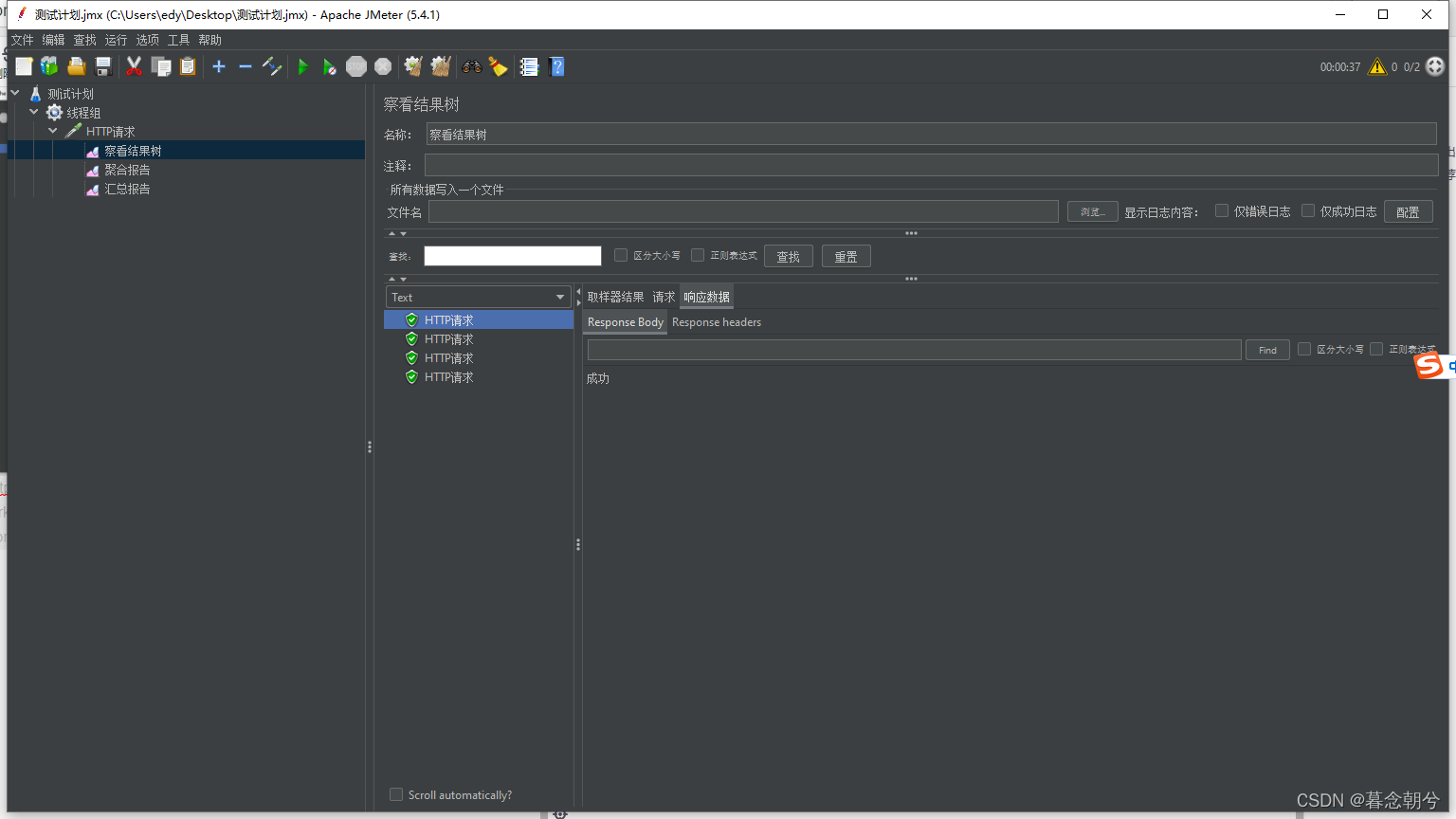Click the Clear All double-broom icon
The image size is (1456, 819).
click(x=440, y=66)
